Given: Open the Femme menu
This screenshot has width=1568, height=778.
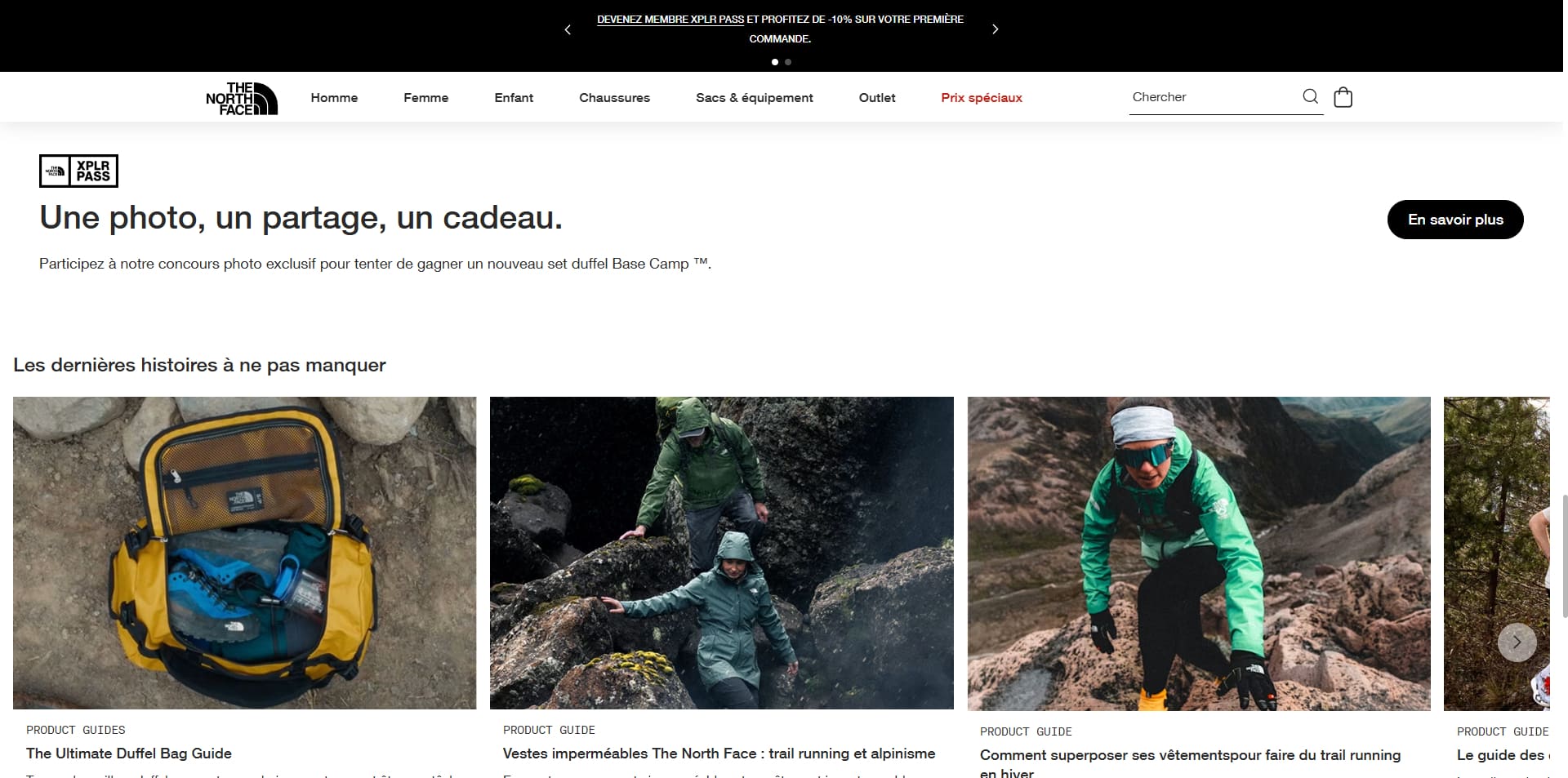Looking at the screenshot, I should (425, 97).
